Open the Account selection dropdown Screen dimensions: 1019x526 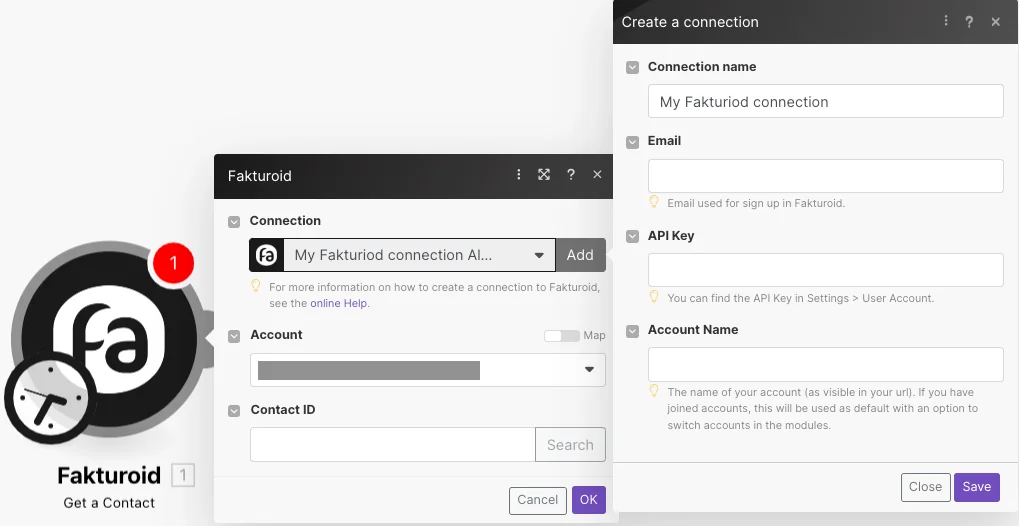428,370
